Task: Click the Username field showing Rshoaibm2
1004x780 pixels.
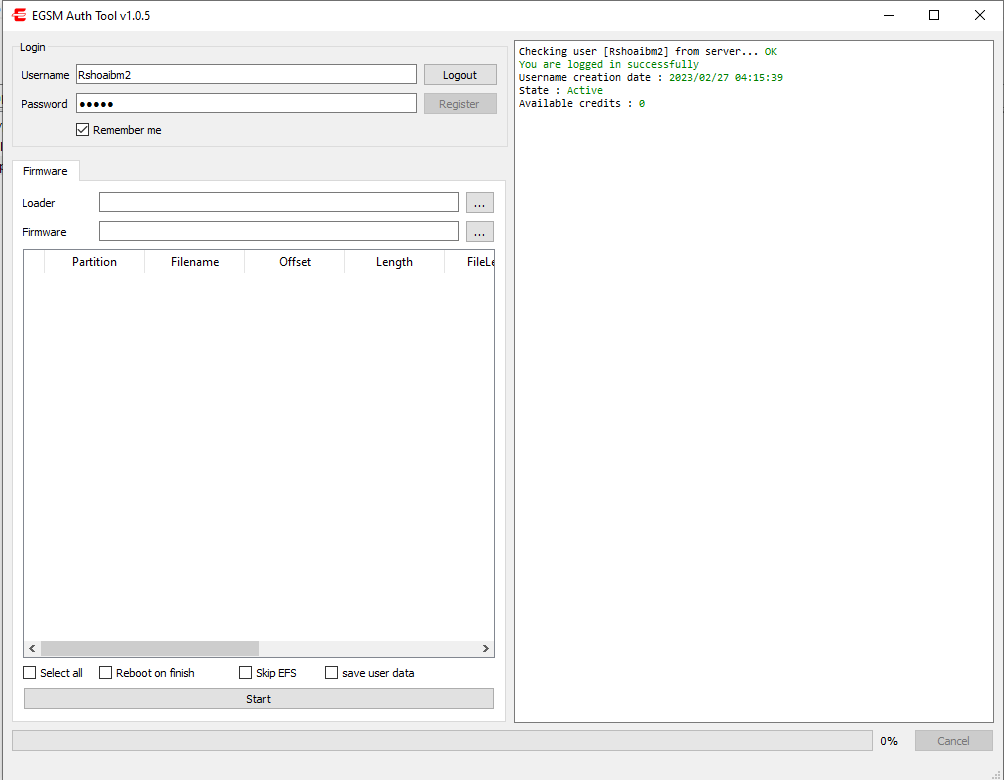Action: click(244, 74)
